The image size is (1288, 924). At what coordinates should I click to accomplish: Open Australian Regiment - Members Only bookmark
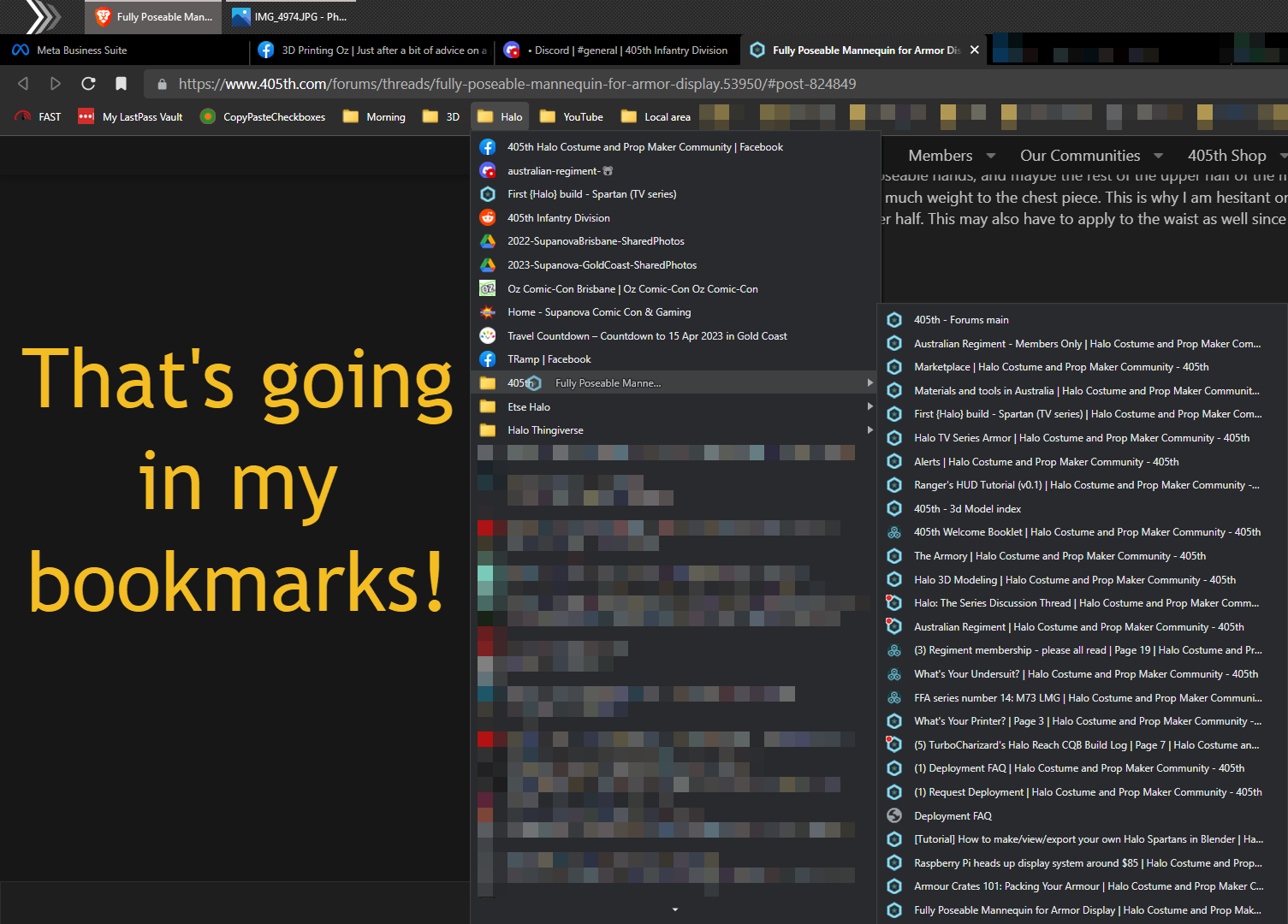[1082, 343]
